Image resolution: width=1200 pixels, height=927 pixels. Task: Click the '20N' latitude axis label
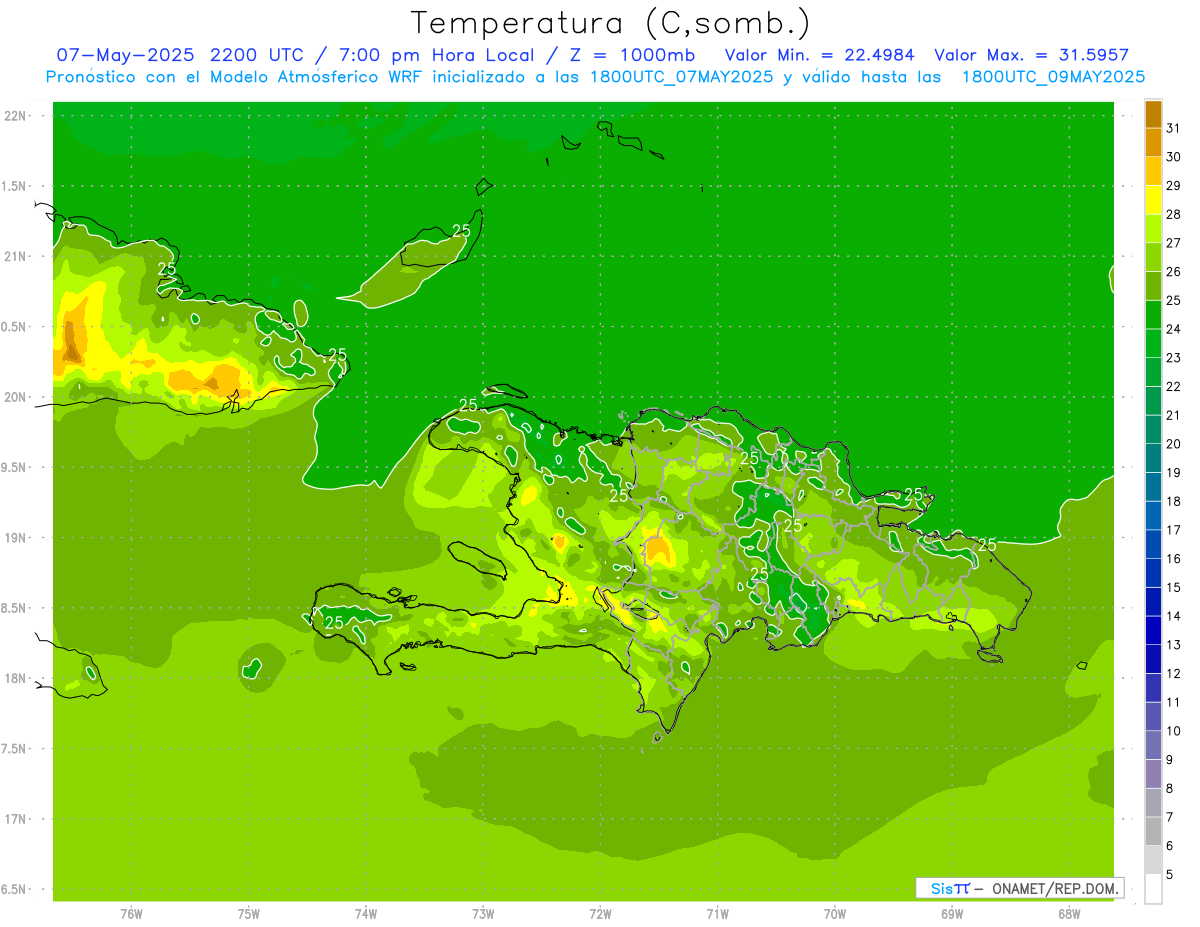pyautogui.click(x=15, y=397)
